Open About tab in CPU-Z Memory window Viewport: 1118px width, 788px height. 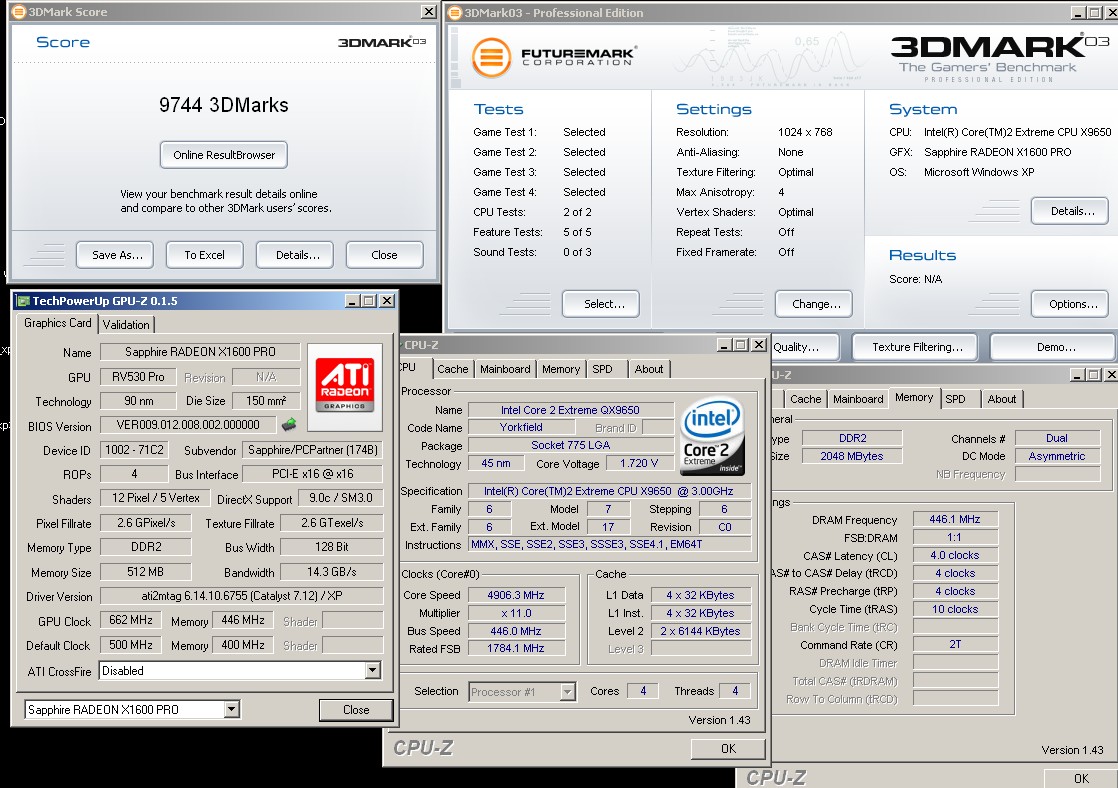coord(1002,399)
